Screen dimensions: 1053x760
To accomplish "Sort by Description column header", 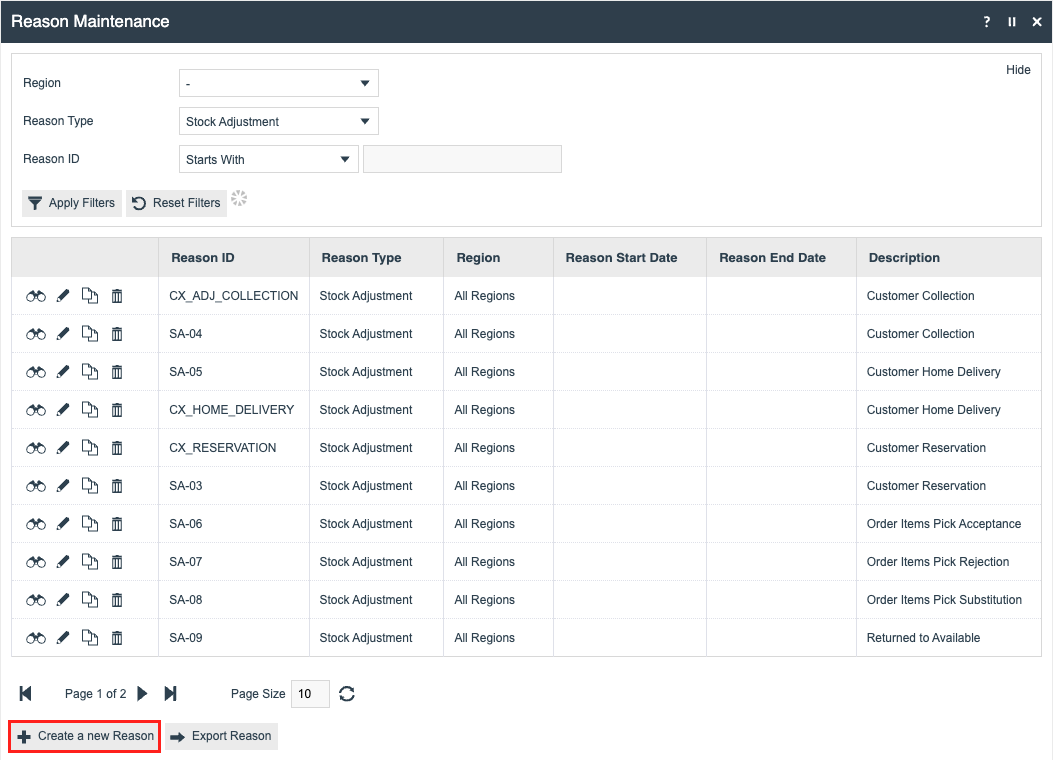I will tap(904, 258).
